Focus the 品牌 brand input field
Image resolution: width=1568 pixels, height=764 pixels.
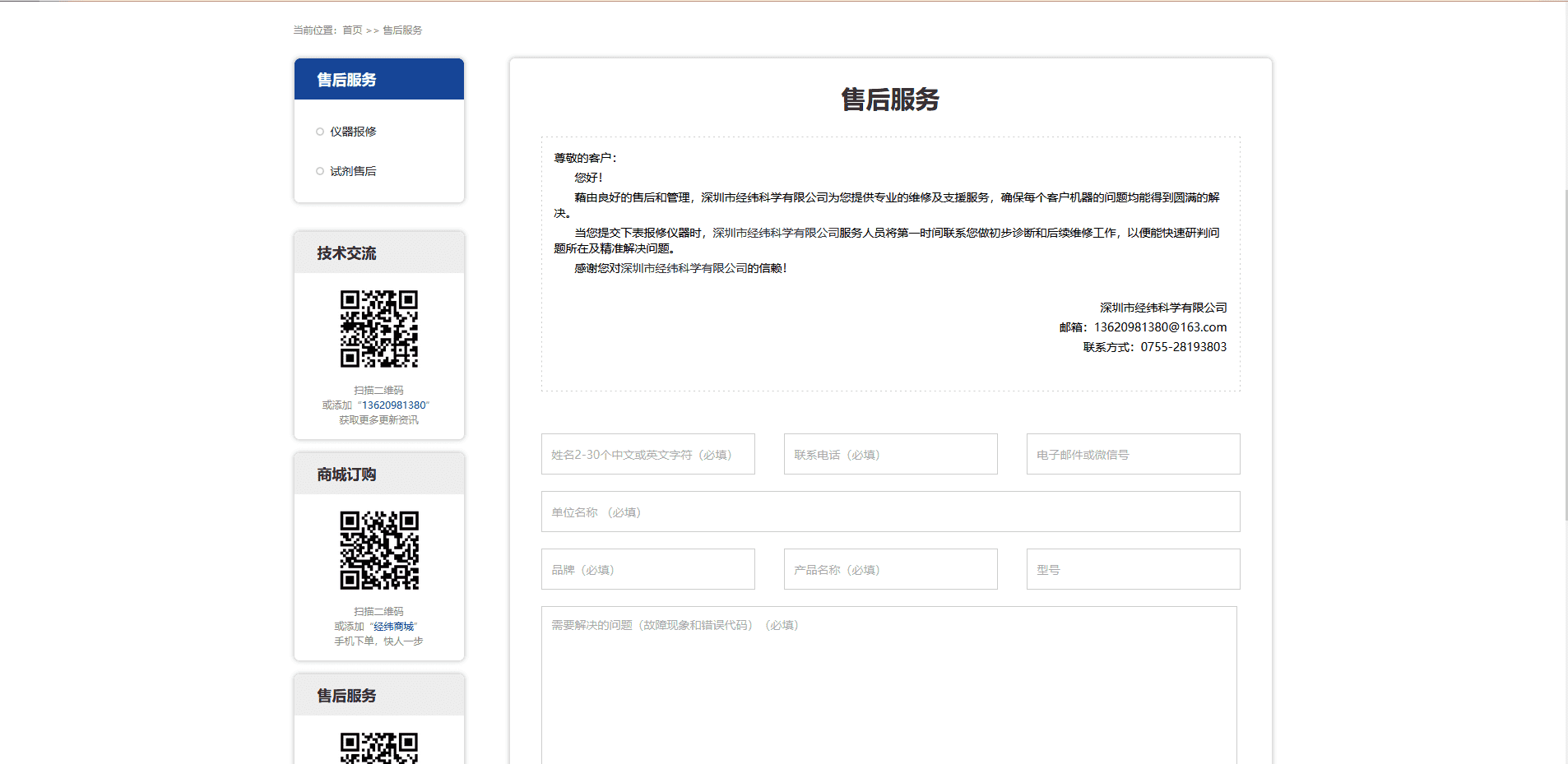tap(647, 569)
